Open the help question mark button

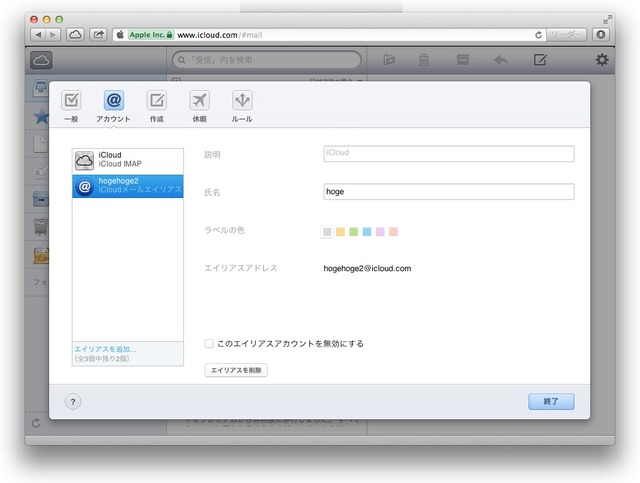73,402
